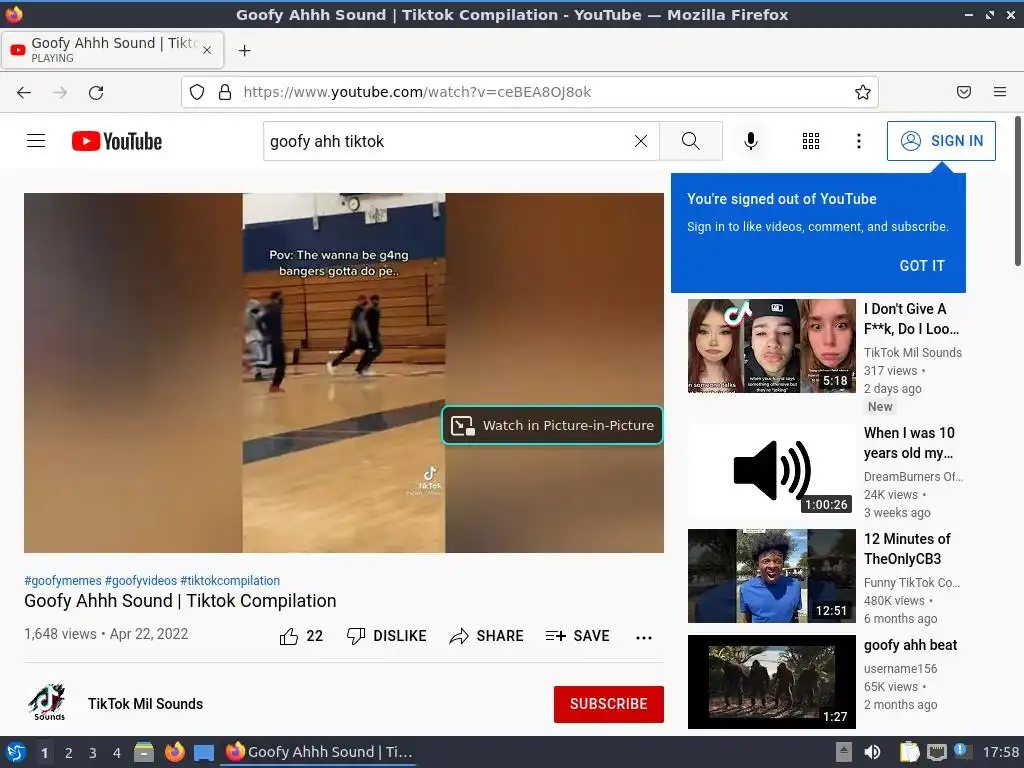Open the 'I Don't Give A F**k' video thumbnail

(771, 346)
